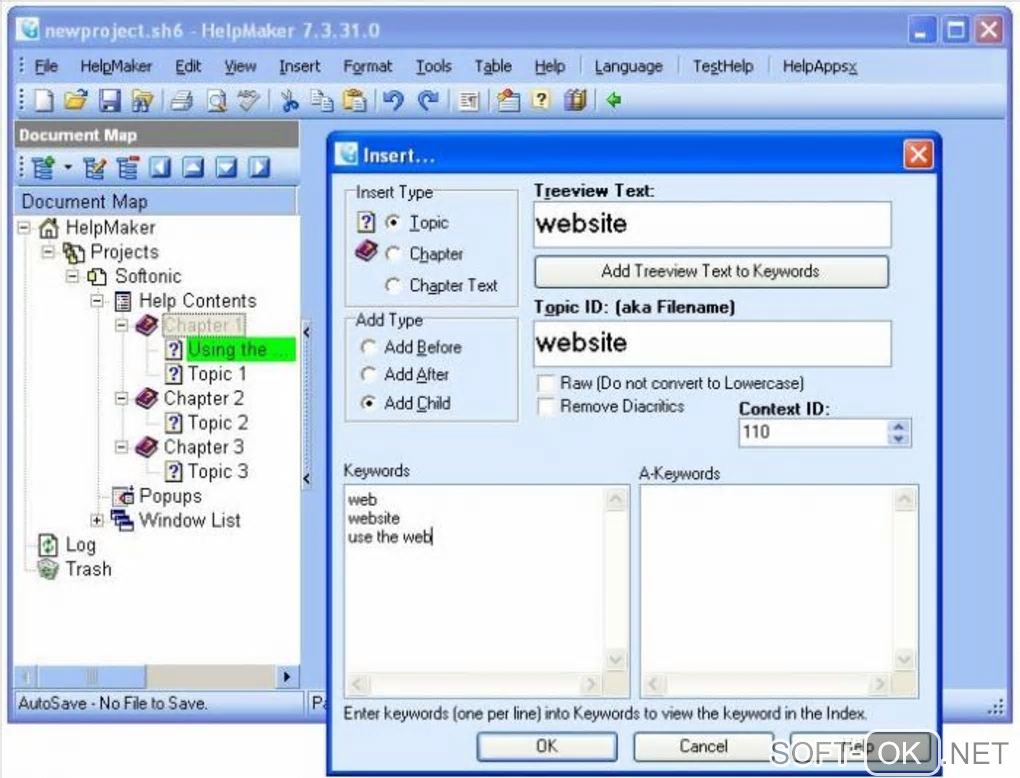1020x778 pixels.
Task: Collapse the Chapter 2 node
Action: 121,398
